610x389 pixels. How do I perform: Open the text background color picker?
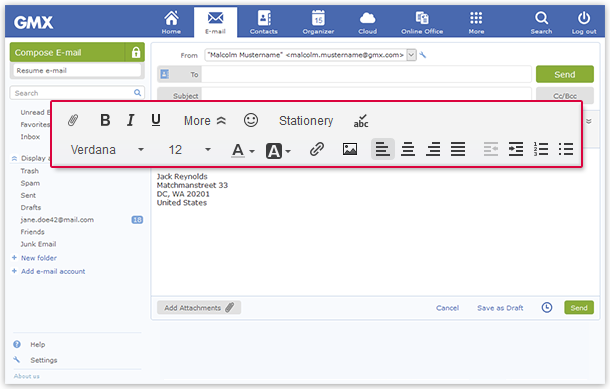(x=278, y=151)
